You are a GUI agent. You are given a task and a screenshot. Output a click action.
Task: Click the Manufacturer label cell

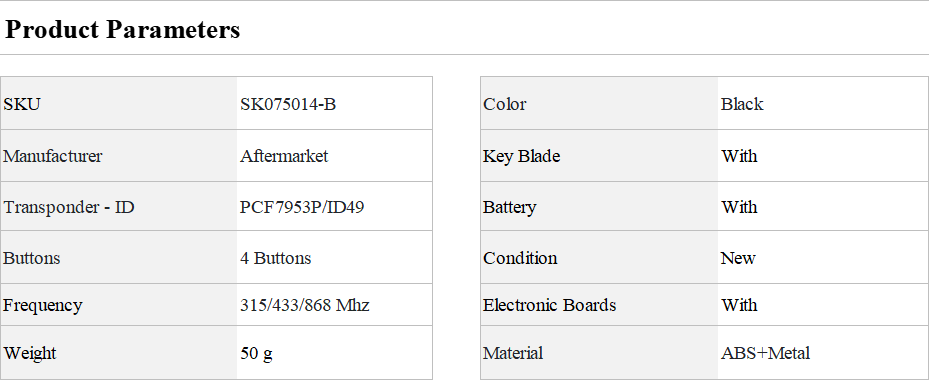click(118, 156)
